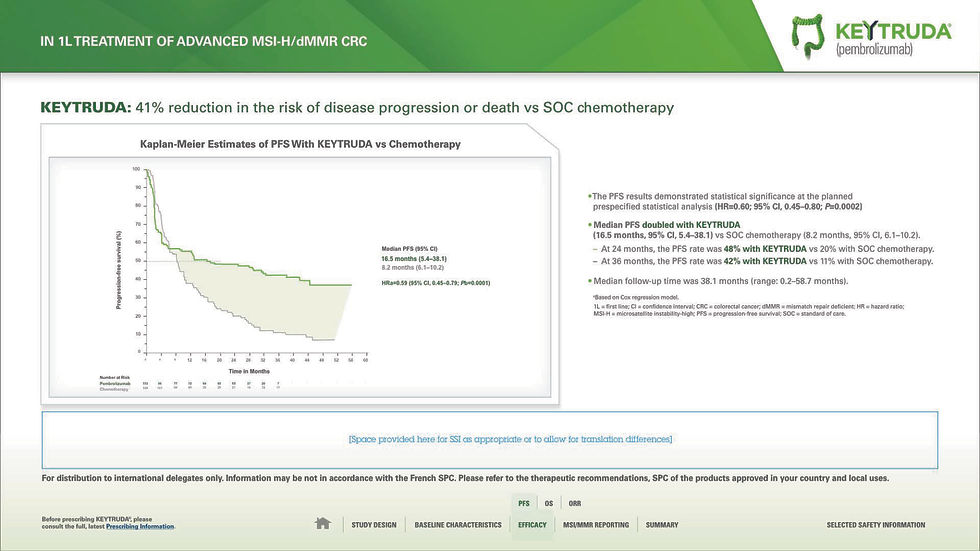Click the KEYTRUDA 41% reduction headline
Image resolution: width=980 pixels, height=551 pixels.
(x=357, y=107)
